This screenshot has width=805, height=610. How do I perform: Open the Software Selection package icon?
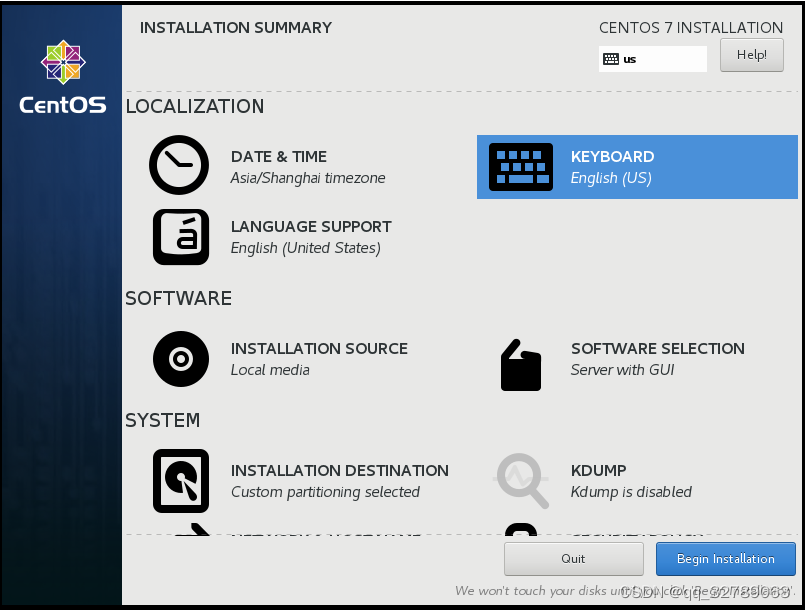click(x=521, y=365)
